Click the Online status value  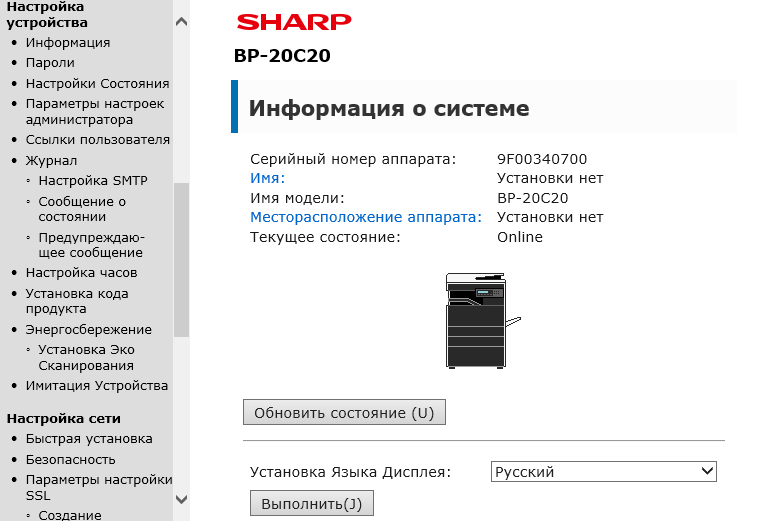pos(519,237)
